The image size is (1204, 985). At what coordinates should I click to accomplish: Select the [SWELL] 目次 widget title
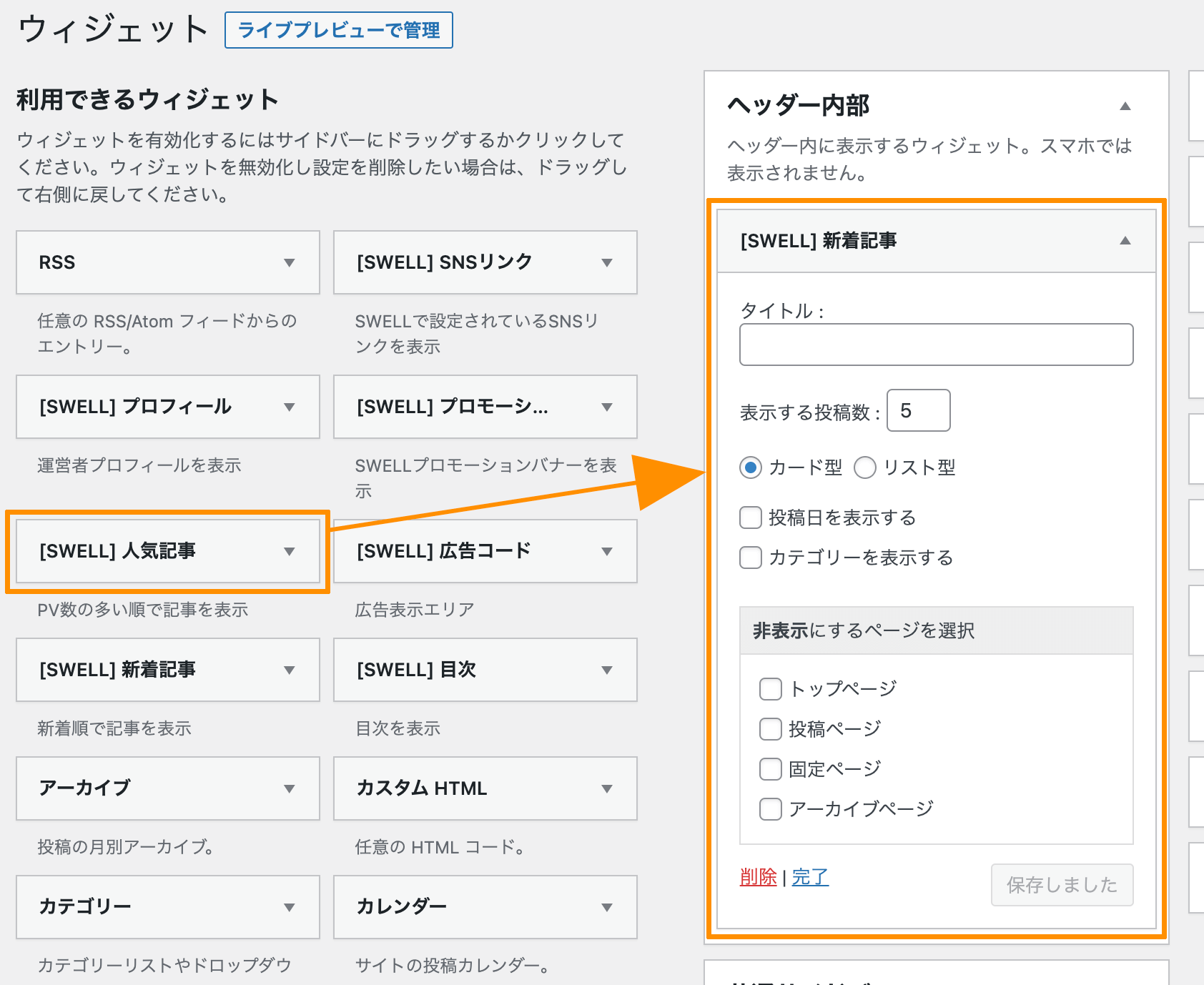417,670
